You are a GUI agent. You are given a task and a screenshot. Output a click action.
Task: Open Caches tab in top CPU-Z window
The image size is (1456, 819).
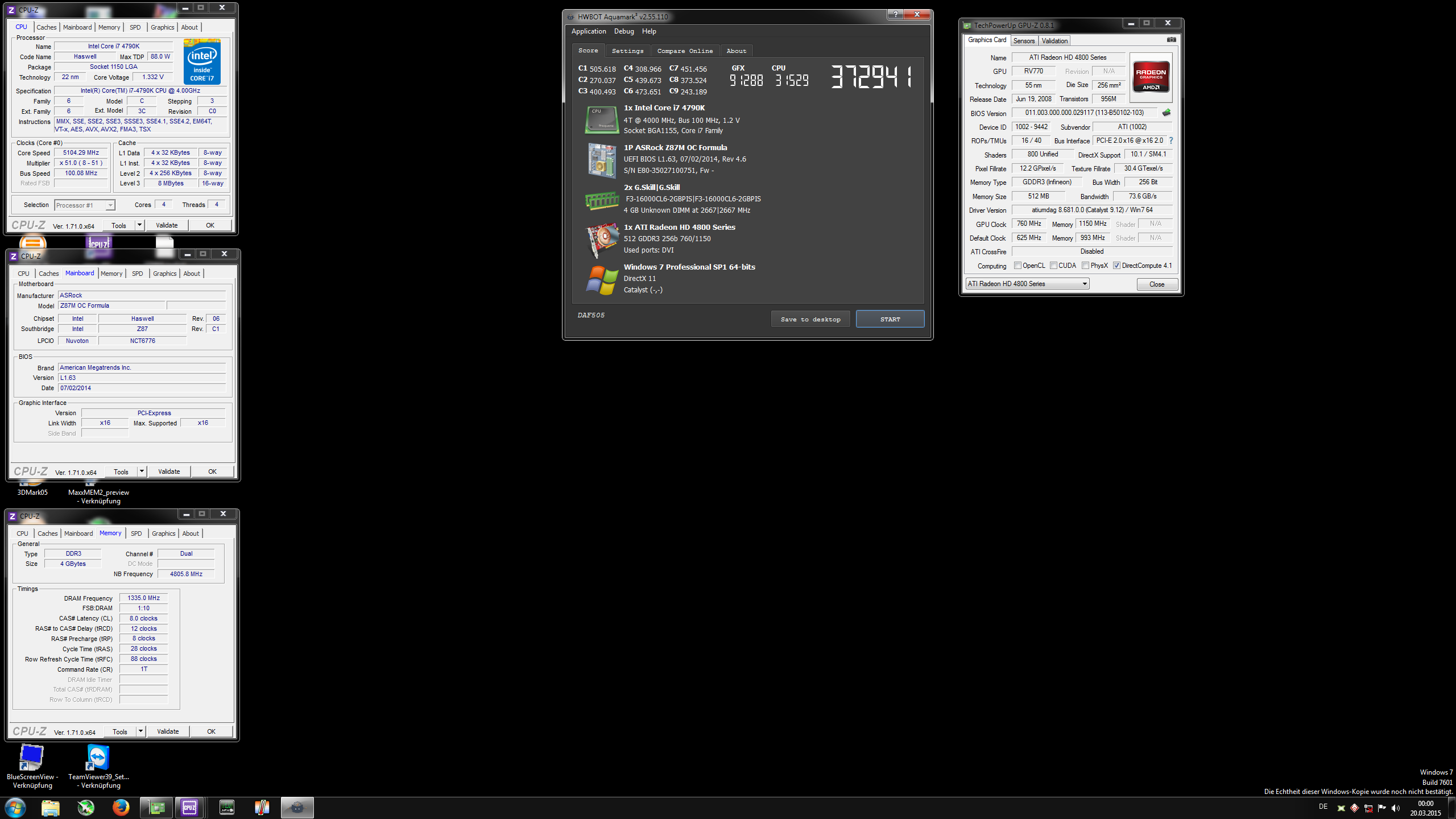pos(47,27)
